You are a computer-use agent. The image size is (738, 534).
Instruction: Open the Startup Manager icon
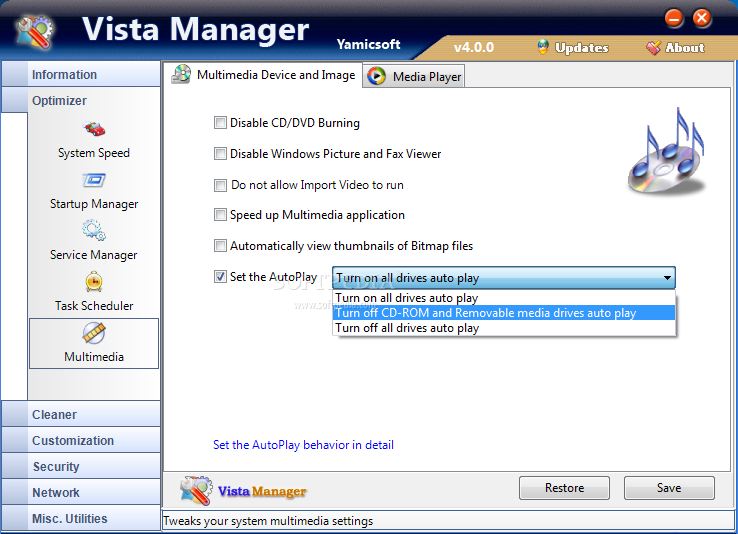(x=94, y=180)
